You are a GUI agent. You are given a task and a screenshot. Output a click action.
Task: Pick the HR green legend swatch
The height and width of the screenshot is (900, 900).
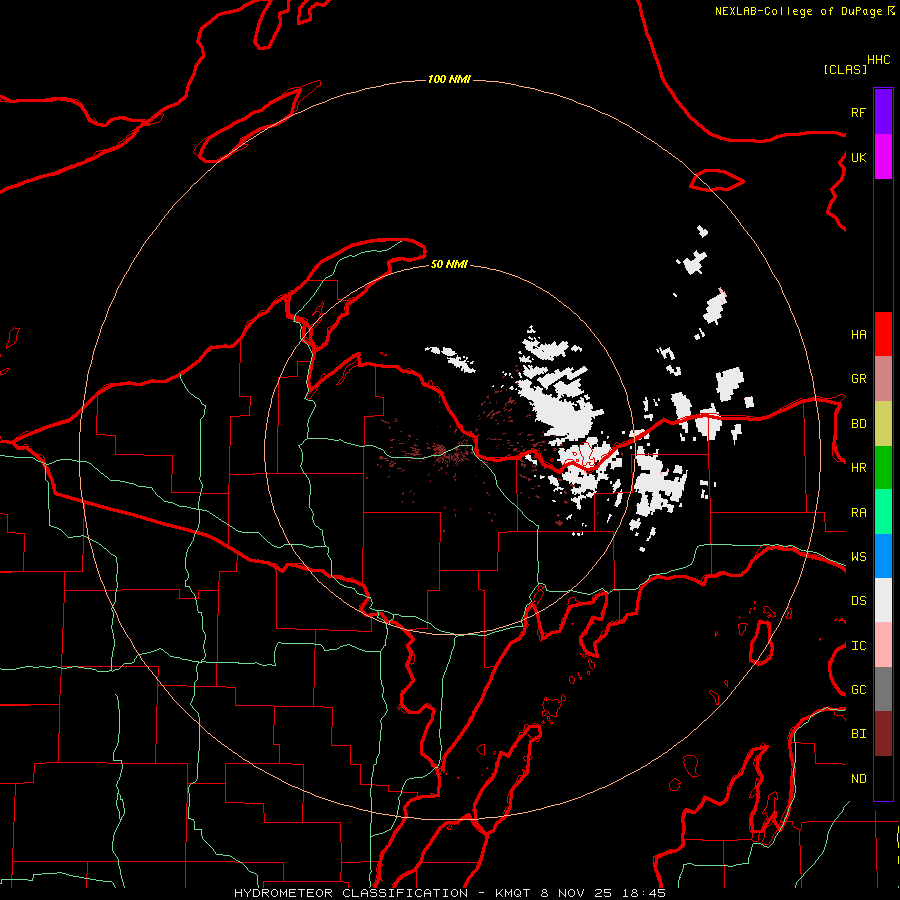click(883, 468)
